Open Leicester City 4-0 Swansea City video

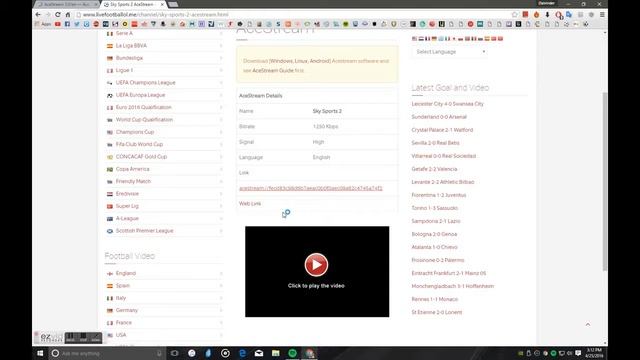(447, 104)
